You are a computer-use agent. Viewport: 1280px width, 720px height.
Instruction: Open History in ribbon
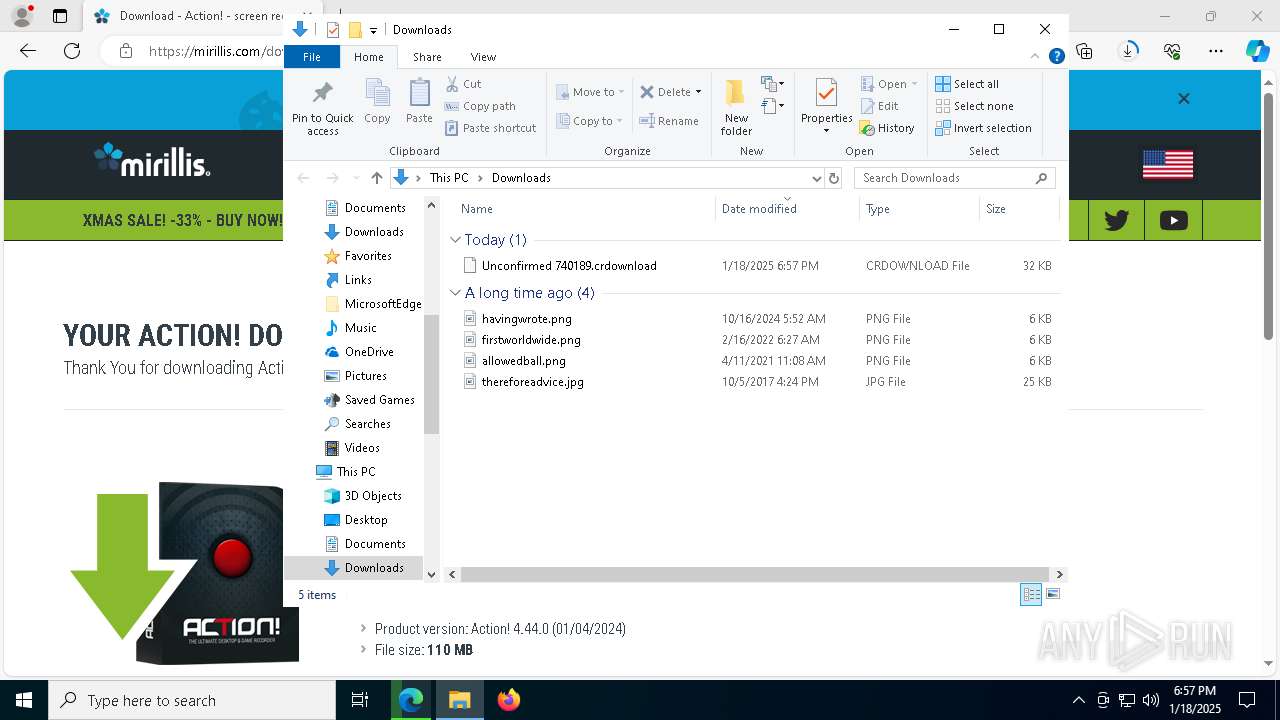[x=888, y=128]
